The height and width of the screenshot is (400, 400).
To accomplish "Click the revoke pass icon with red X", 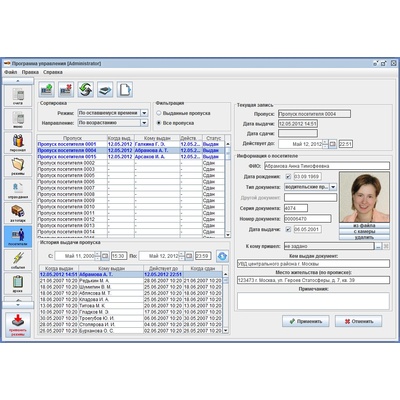I will click(66, 89).
